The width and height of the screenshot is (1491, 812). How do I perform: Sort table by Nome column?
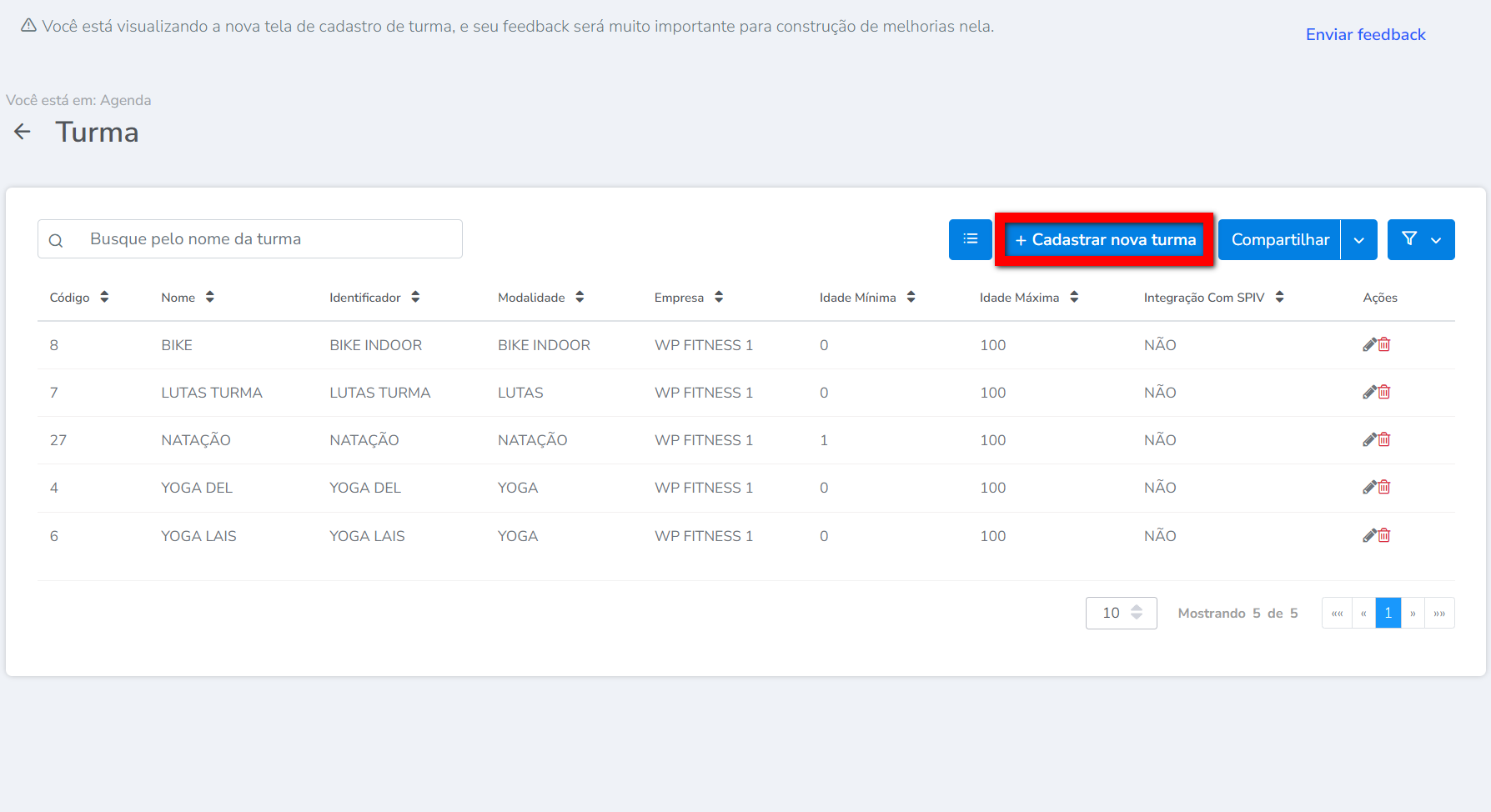pyautogui.click(x=209, y=297)
